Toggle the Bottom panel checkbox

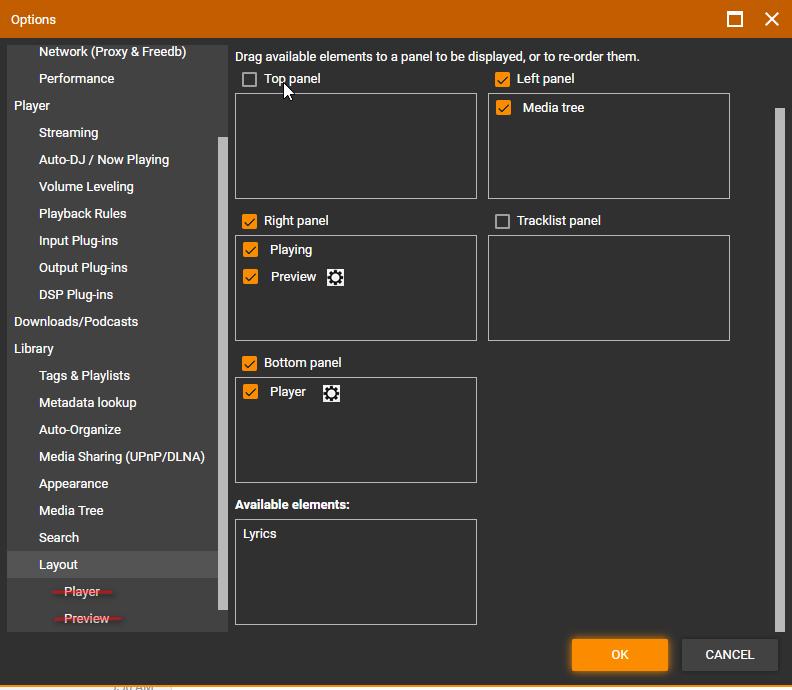250,363
